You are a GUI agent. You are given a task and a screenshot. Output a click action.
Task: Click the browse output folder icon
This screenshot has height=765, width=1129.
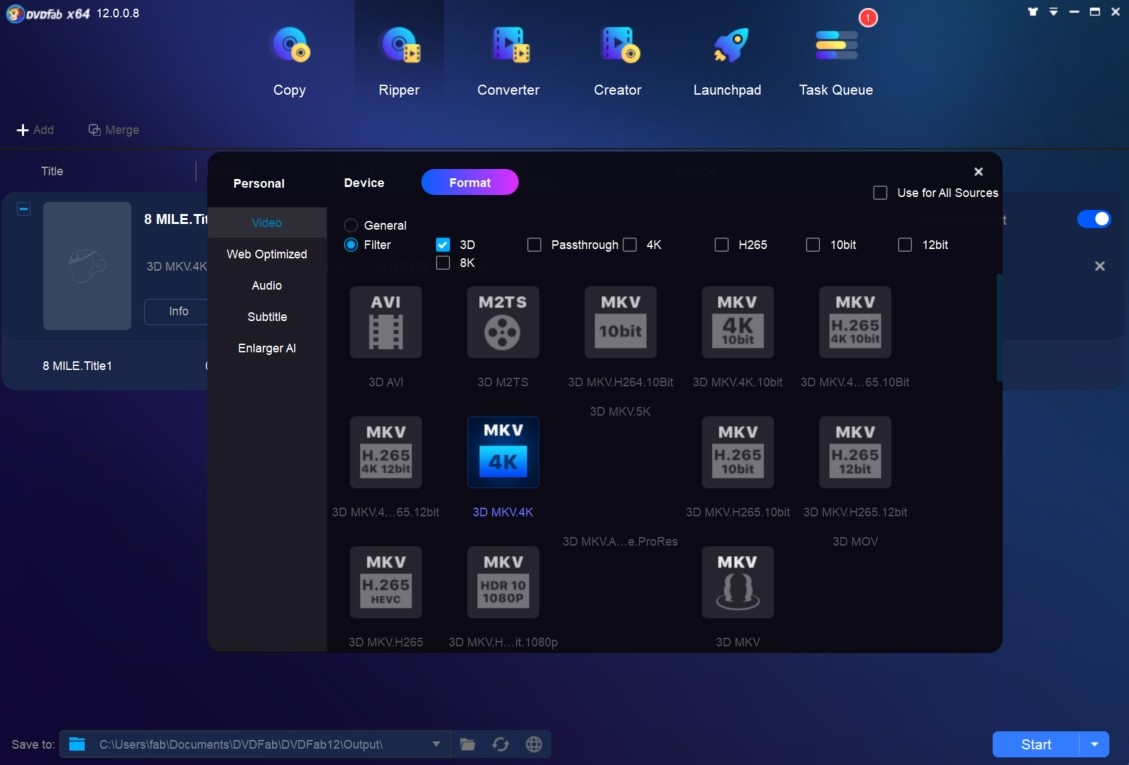pyautogui.click(x=467, y=744)
